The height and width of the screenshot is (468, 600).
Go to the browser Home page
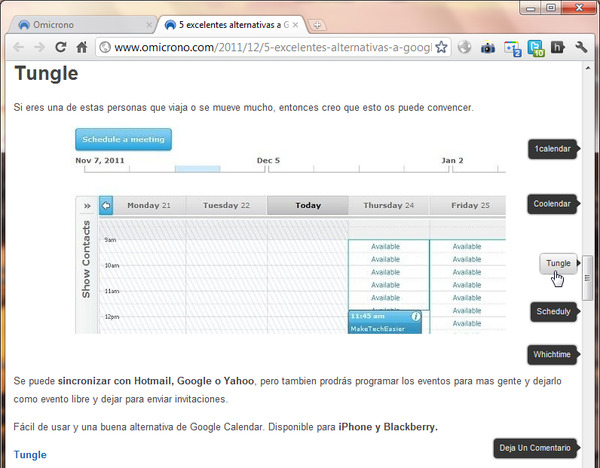point(82,47)
